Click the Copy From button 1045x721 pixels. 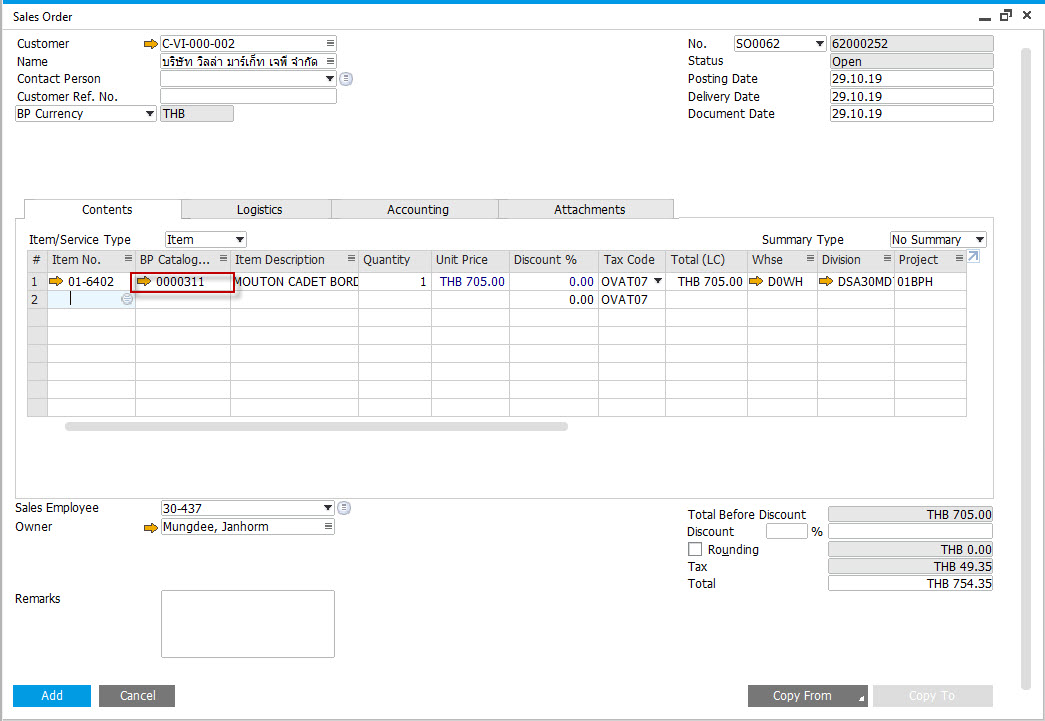pyautogui.click(x=808, y=696)
